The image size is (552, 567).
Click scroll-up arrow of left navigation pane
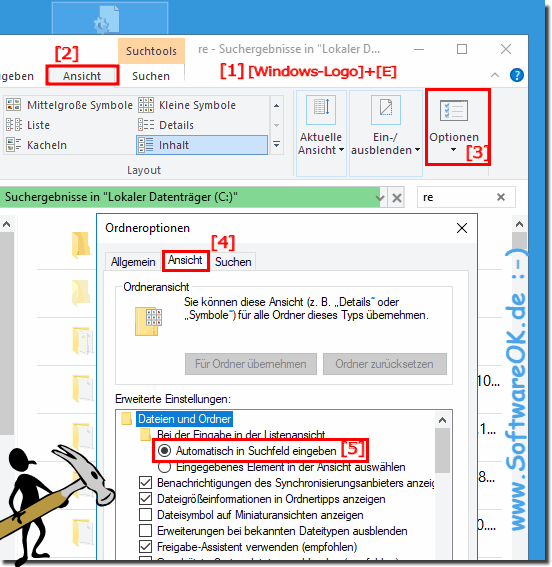click(7, 225)
